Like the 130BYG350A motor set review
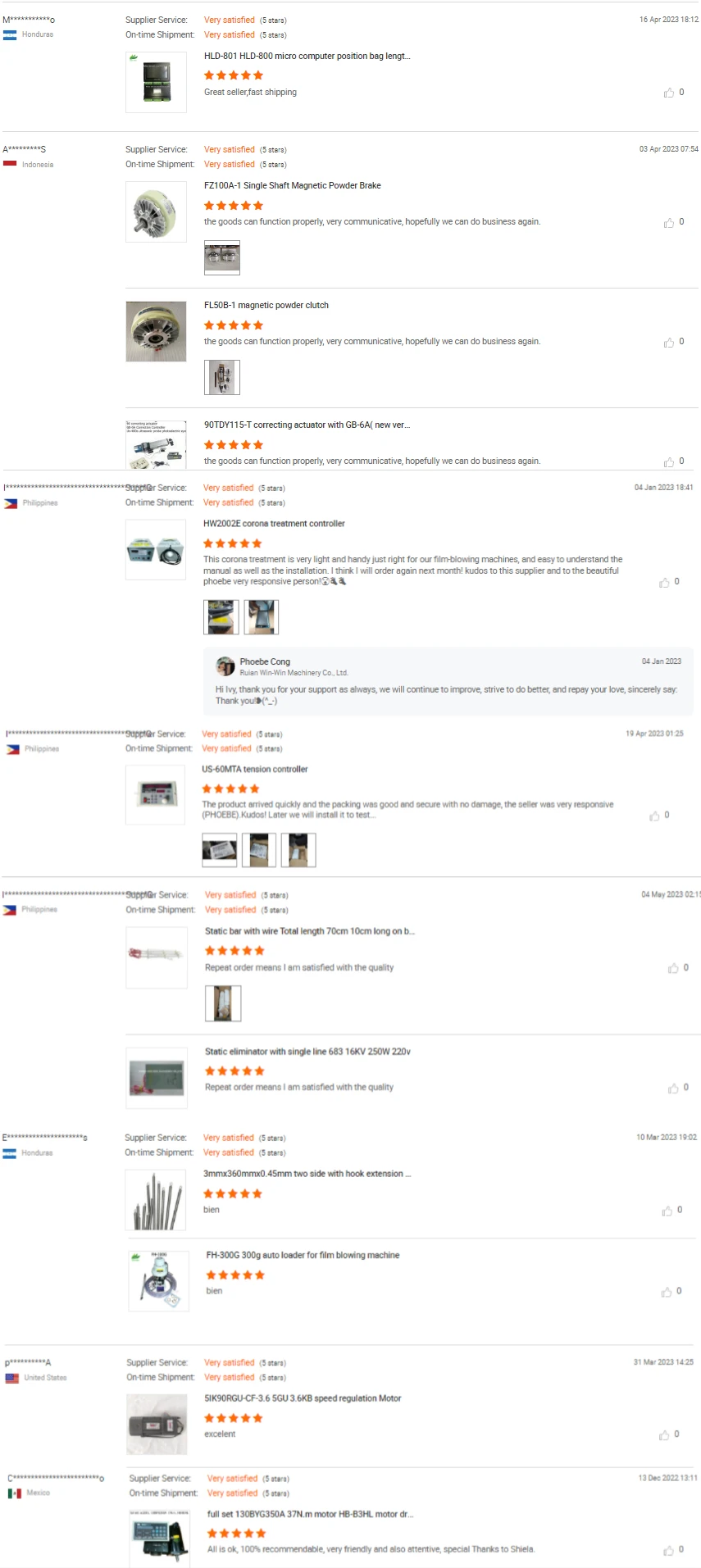The height and width of the screenshot is (1568, 701). 669,1550
